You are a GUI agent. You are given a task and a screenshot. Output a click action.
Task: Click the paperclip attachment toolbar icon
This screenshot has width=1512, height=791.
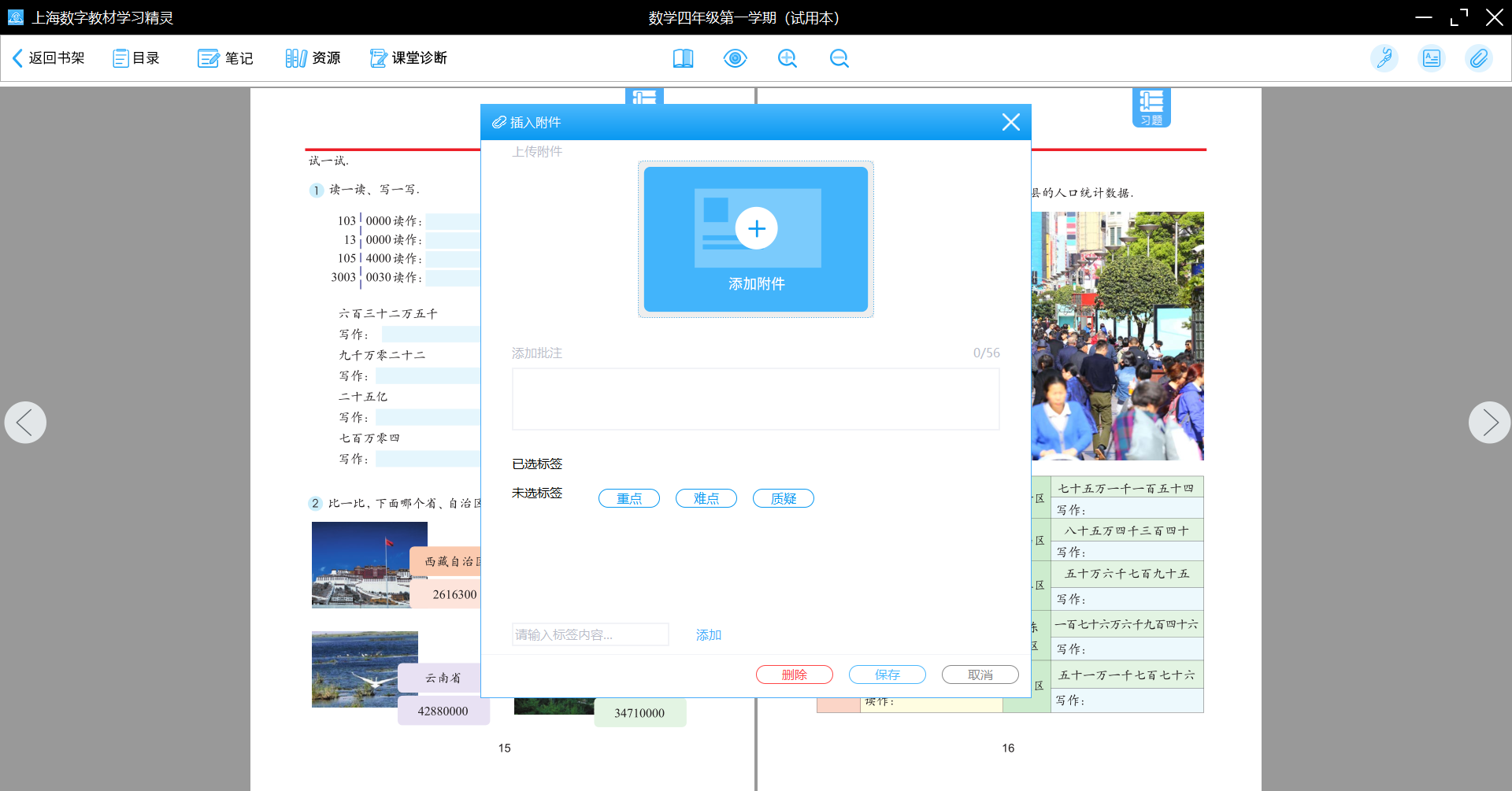click(1478, 58)
